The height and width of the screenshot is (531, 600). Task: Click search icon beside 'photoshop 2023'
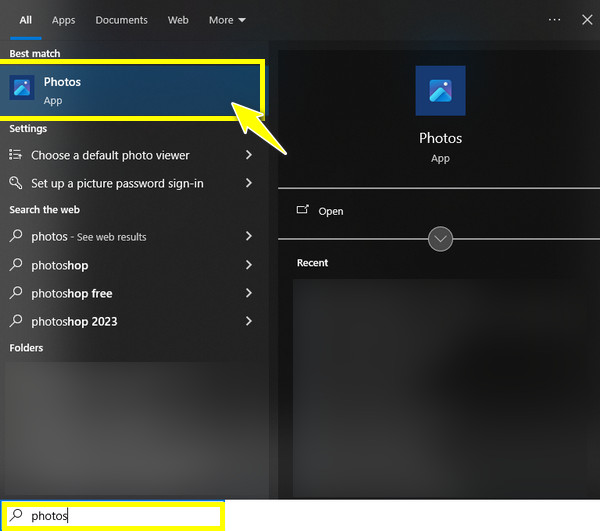tap(16, 321)
